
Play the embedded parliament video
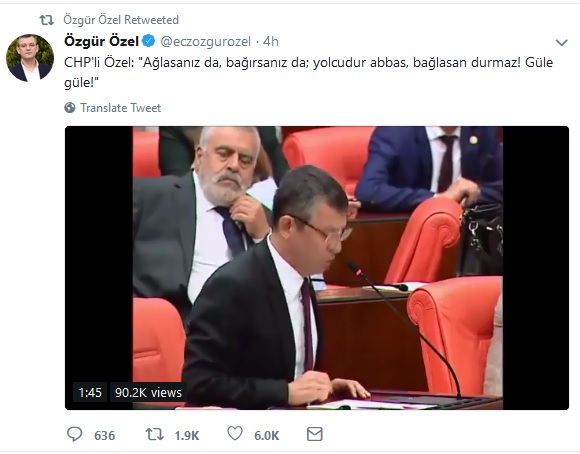[x=317, y=268]
